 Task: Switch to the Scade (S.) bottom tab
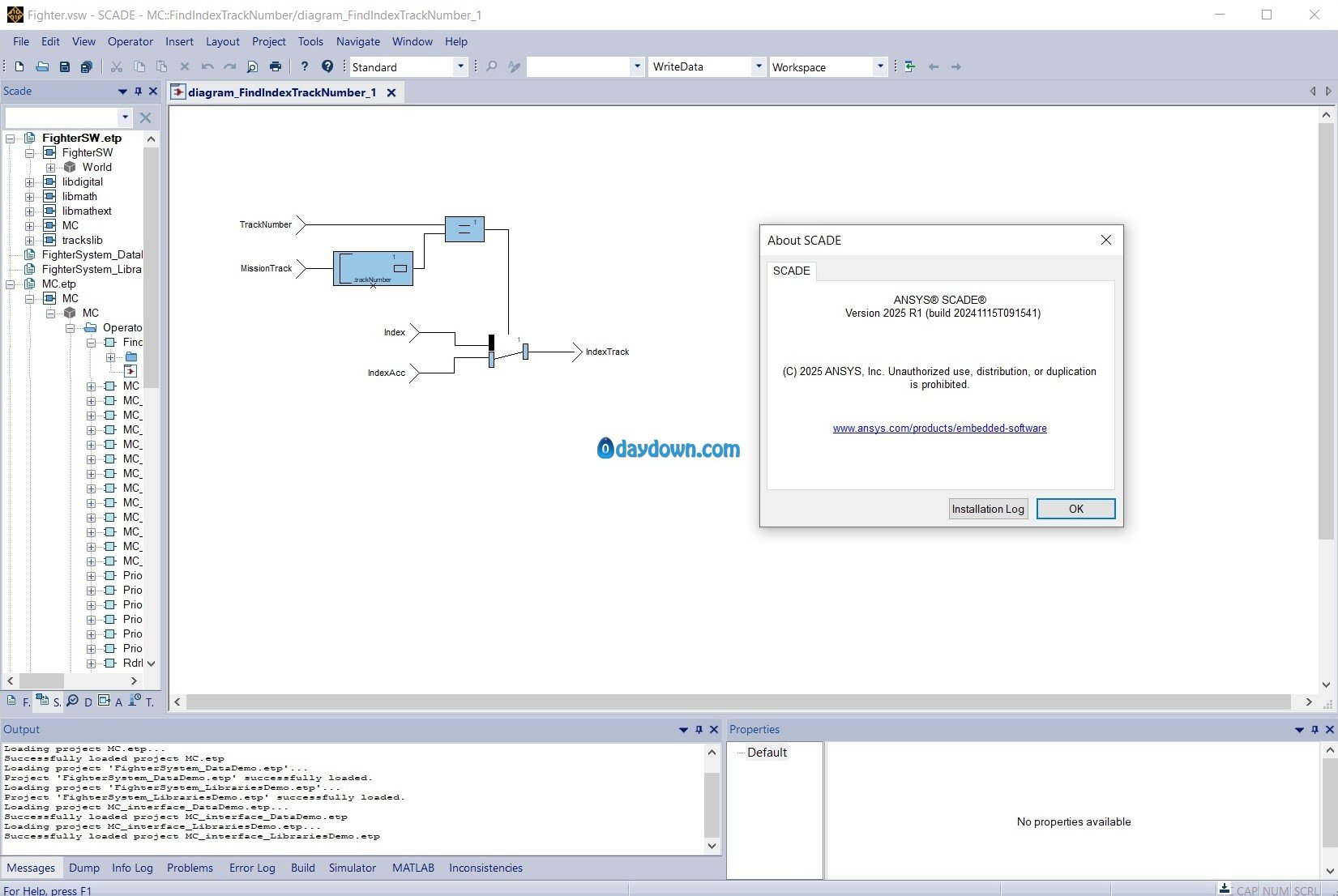pyautogui.click(x=49, y=702)
